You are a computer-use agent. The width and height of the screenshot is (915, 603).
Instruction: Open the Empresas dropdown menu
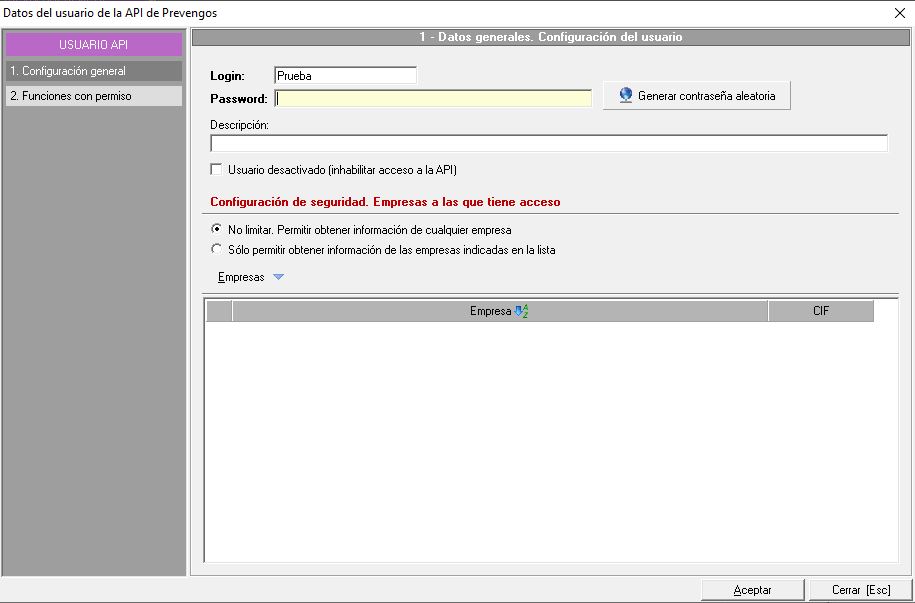click(241, 277)
